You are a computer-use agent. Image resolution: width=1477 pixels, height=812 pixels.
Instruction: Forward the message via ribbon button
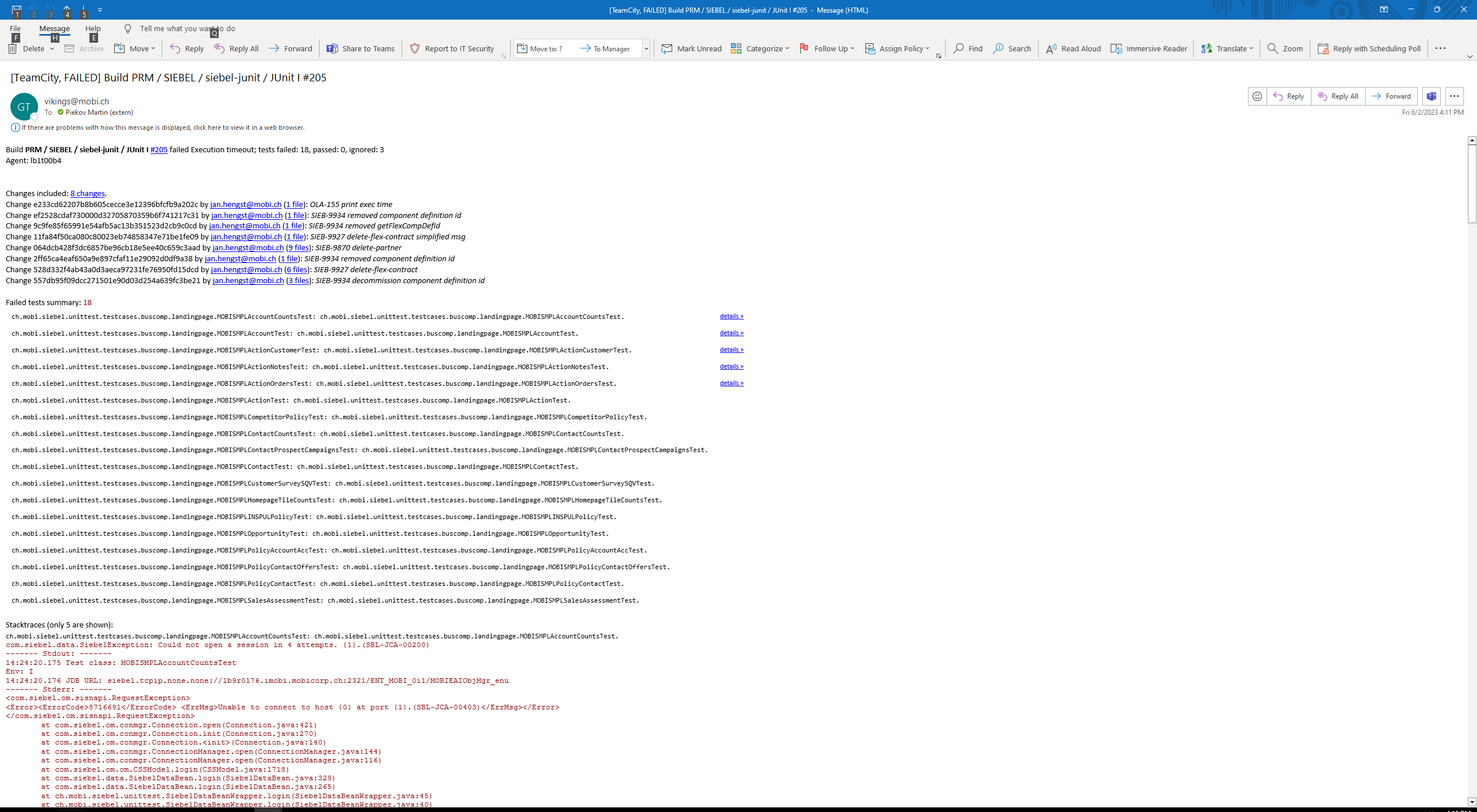click(291, 48)
